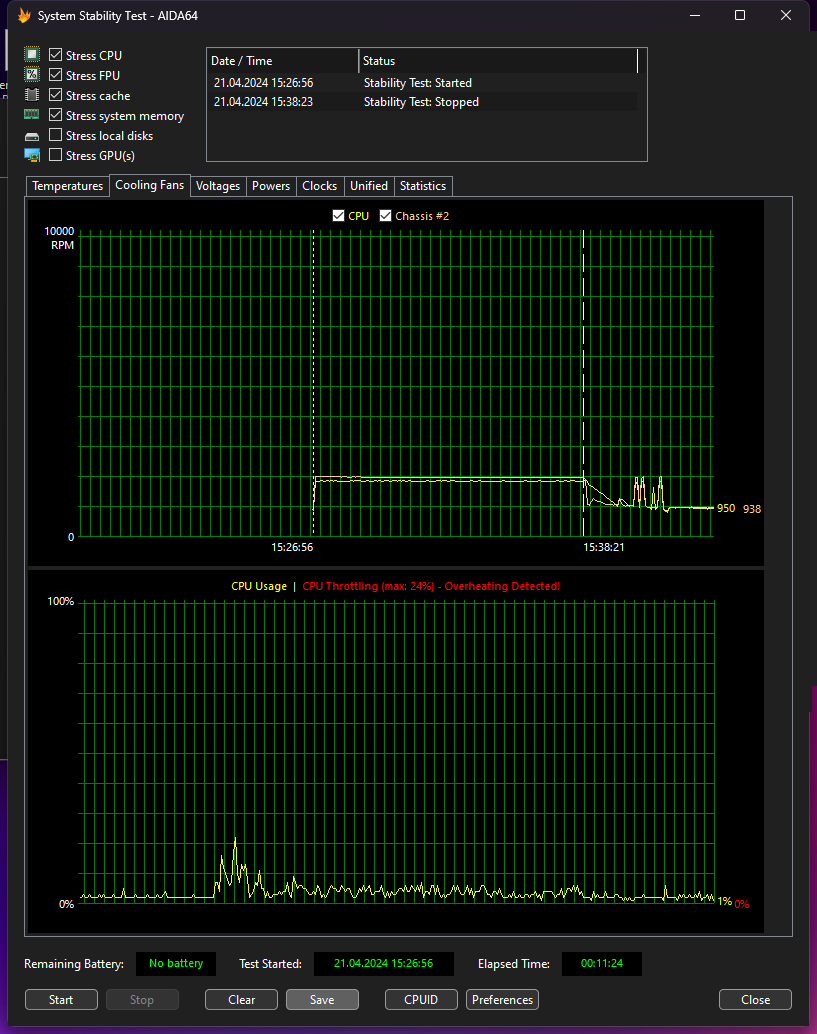
Task: Click the disk drive icon beside Stress local disks
Action: point(32,136)
